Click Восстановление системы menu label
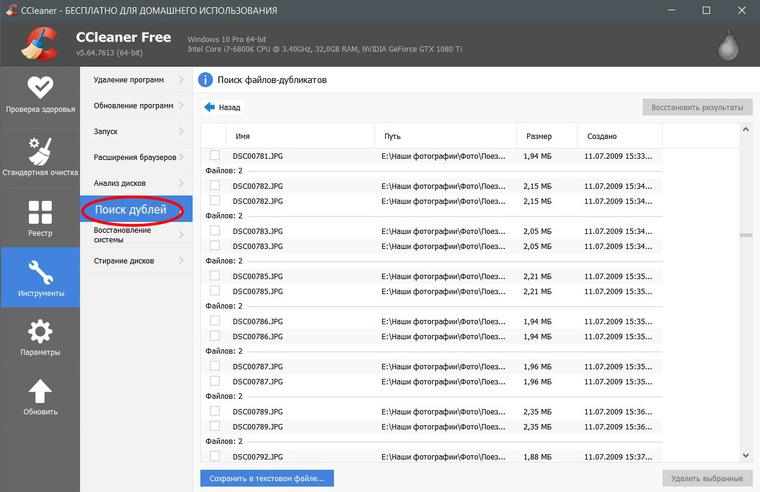This screenshot has height=492, width=760. 123,235
